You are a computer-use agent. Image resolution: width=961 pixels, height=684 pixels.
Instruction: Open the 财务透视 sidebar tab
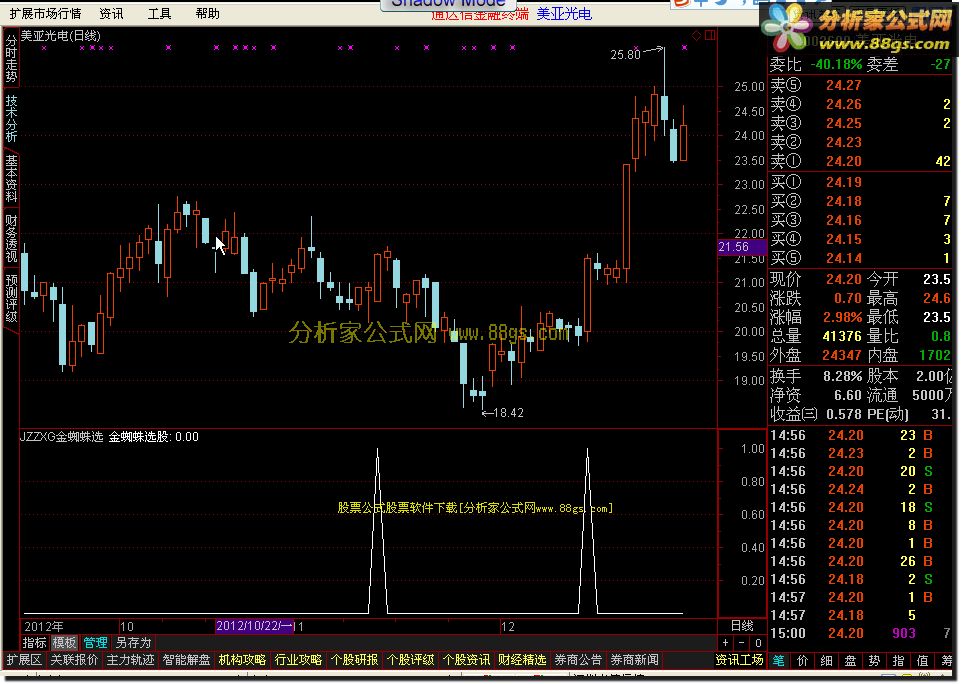coord(11,238)
